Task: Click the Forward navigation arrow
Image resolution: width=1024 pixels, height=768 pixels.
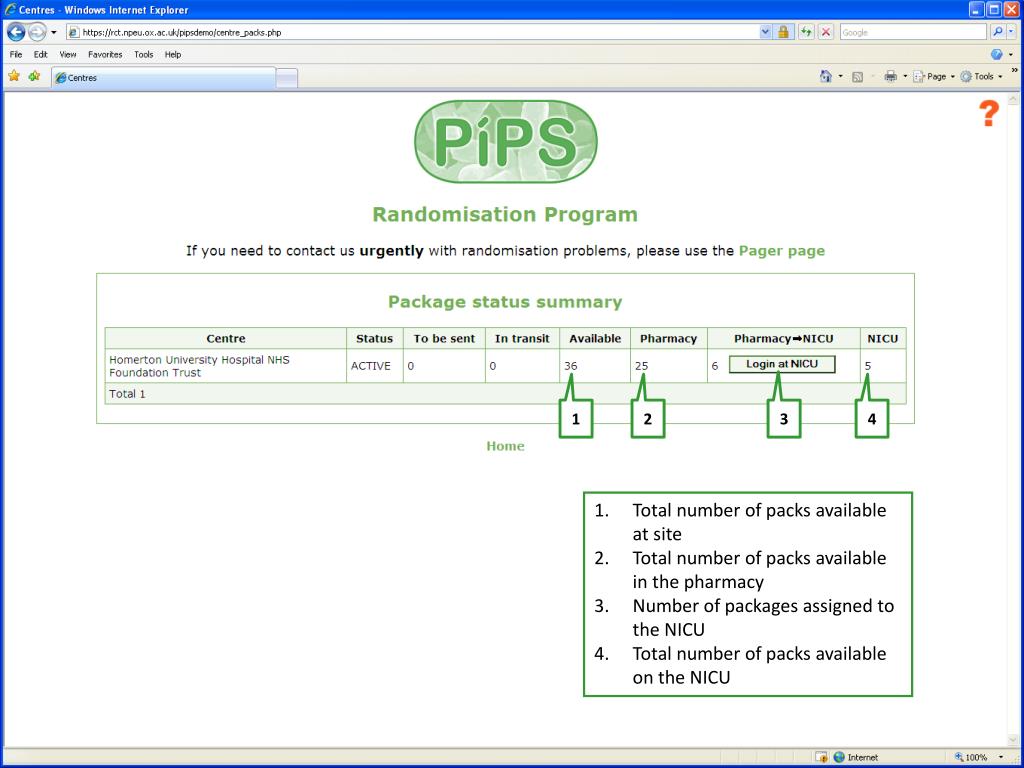Action: pos(37,32)
